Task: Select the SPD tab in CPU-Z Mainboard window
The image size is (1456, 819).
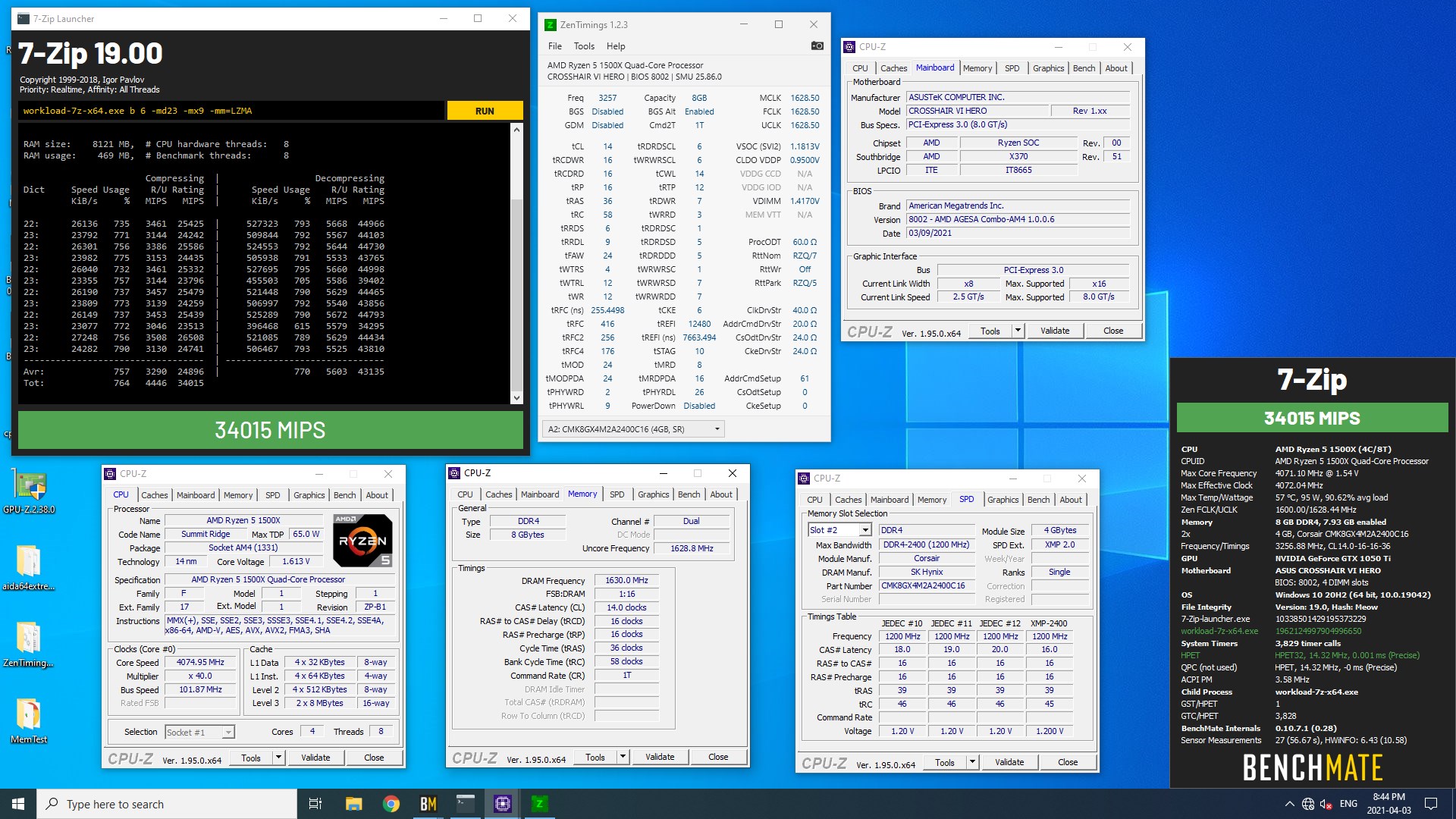Action: (1012, 68)
